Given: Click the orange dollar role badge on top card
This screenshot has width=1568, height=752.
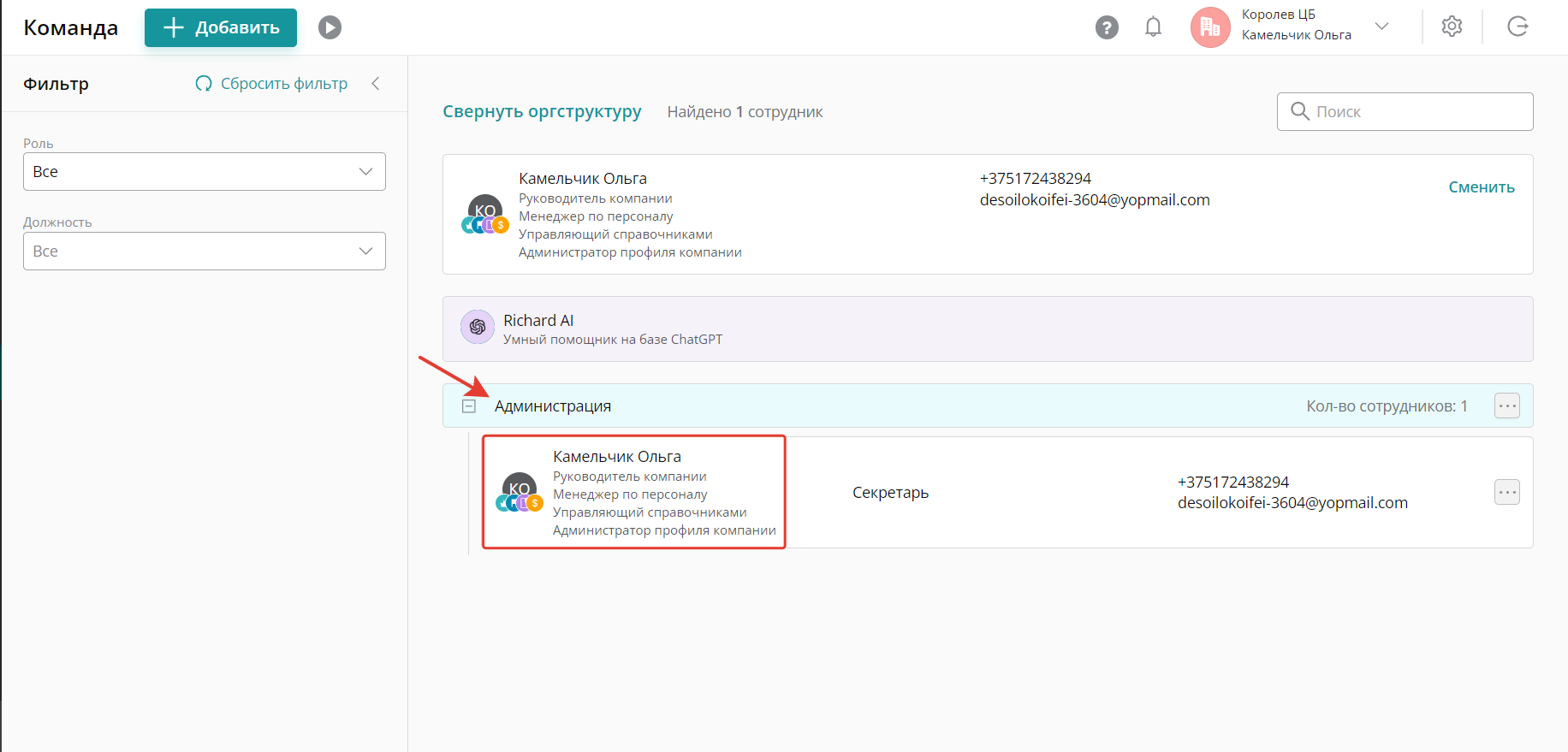Looking at the screenshot, I should point(501,225).
